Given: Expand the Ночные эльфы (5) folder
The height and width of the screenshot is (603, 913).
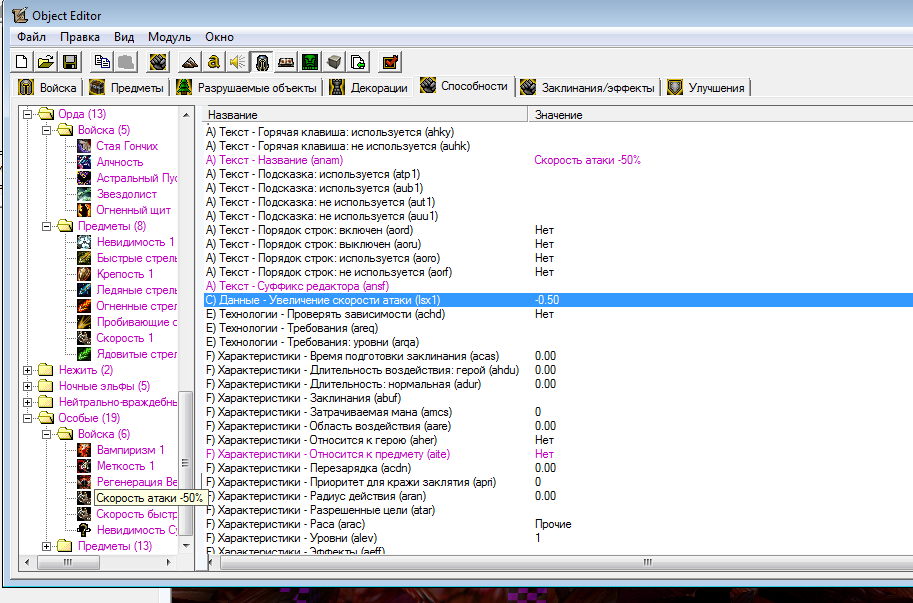Looking at the screenshot, I should click(27, 386).
